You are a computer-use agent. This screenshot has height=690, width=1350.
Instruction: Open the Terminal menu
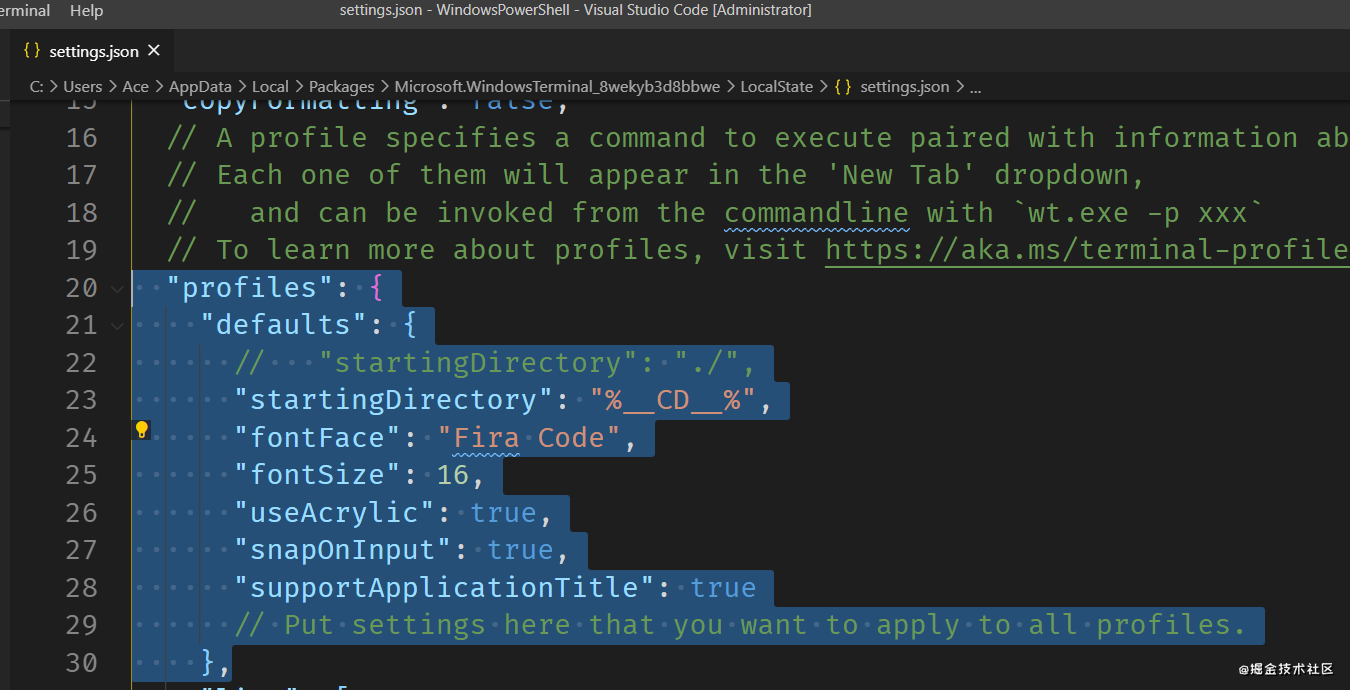[x=25, y=11]
